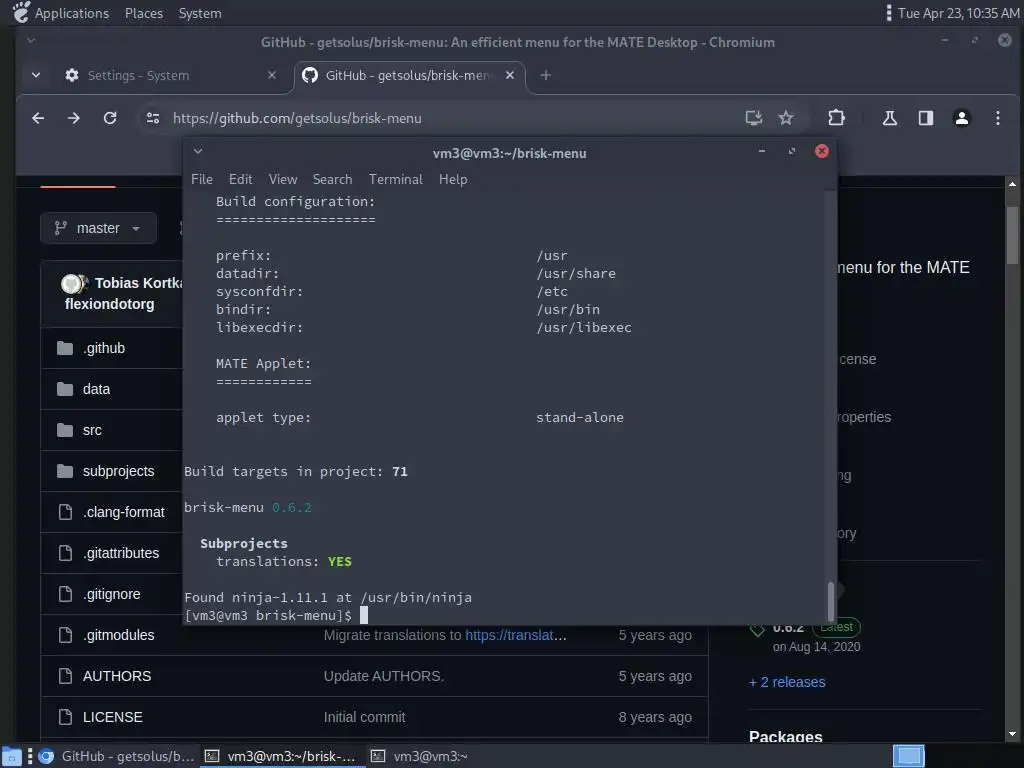
Task: Open the .github folder
Action: [104, 348]
